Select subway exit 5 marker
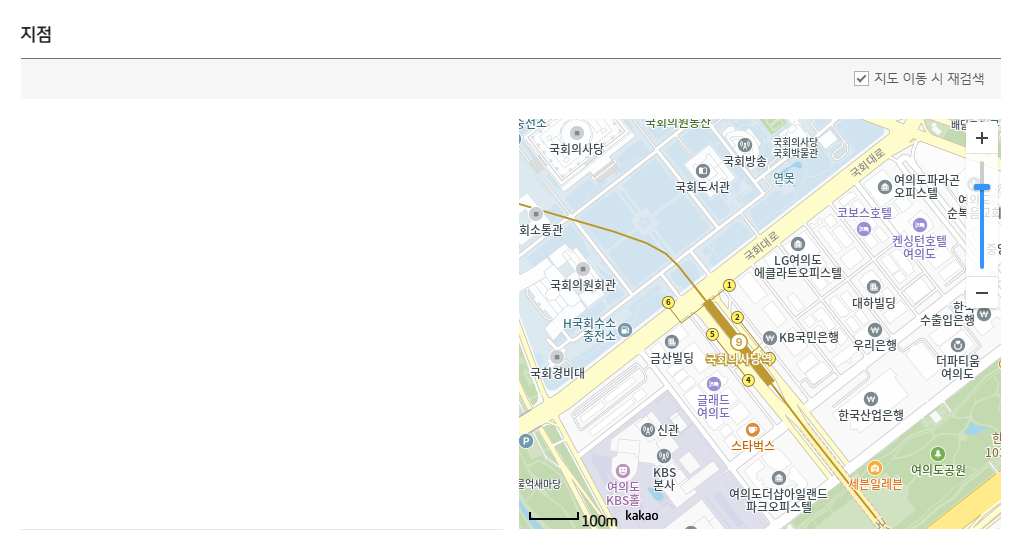 (712, 335)
